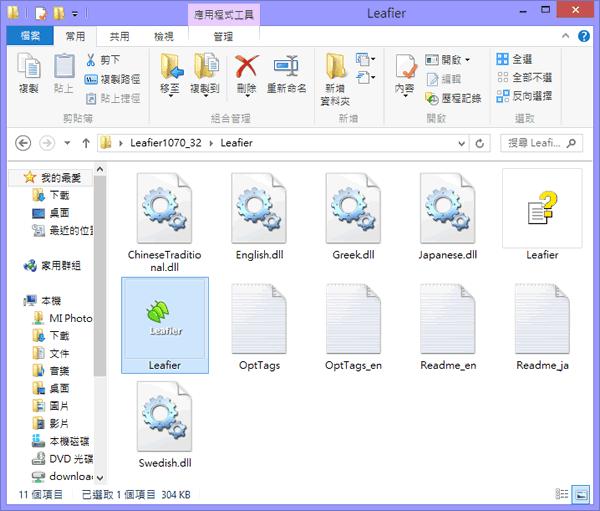This screenshot has height=511, width=600.
Task: Open Homegroup (家用群組) in sidebar
Action: 52,265
